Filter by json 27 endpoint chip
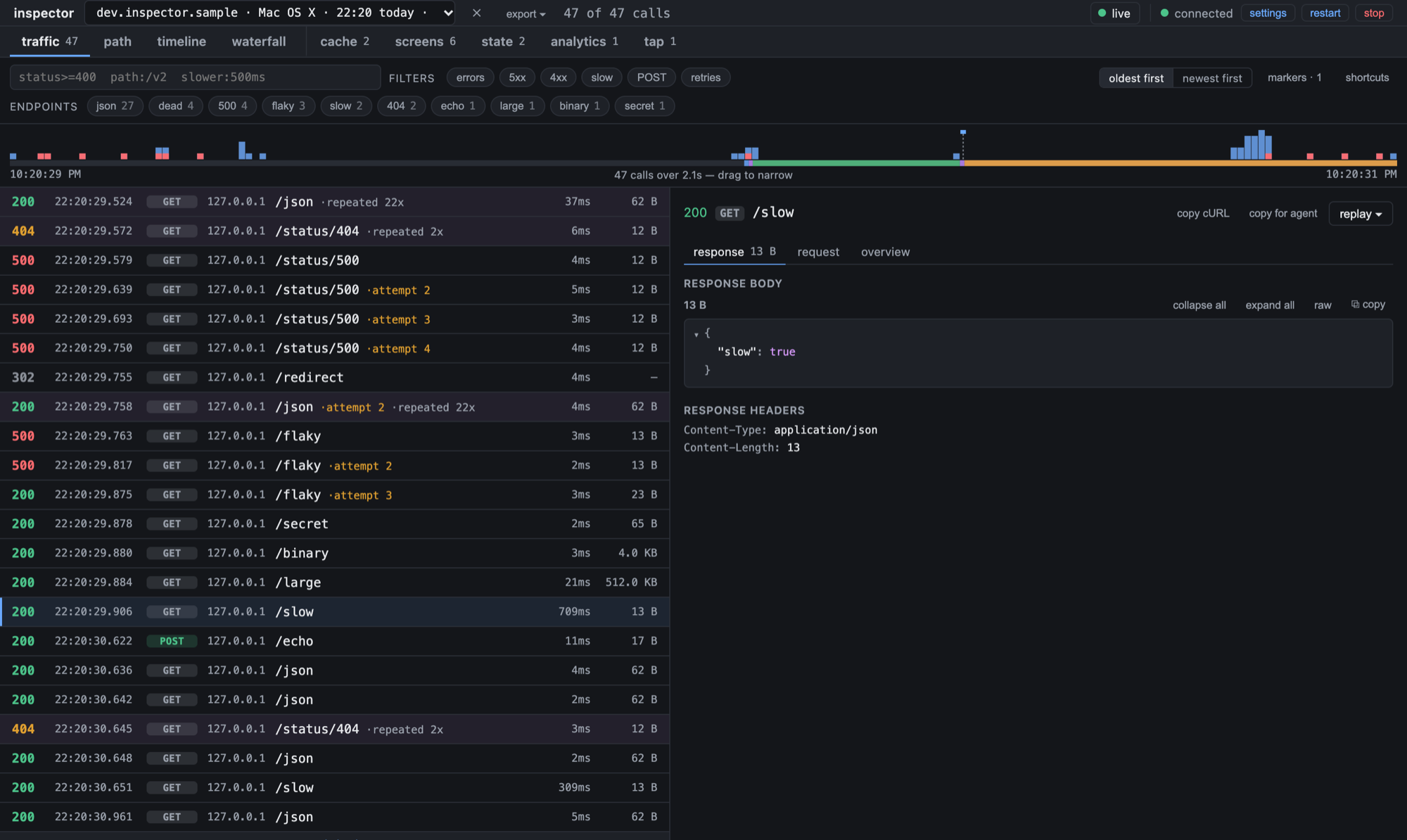1407x840 pixels. (x=115, y=106)
